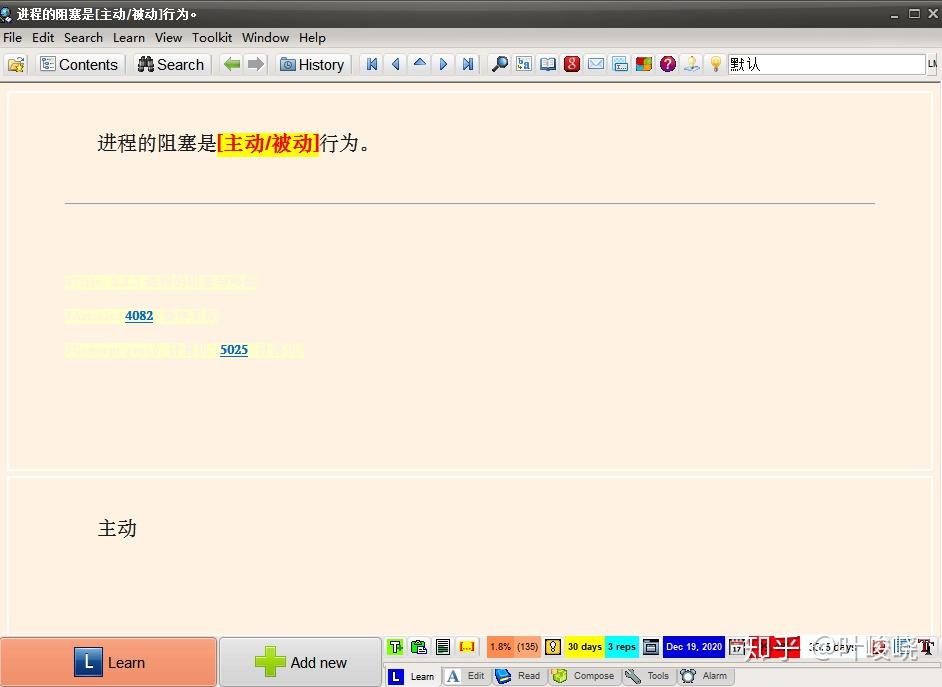942x687 pixels.
Task: Switch to the Compose tab
Action: tap(584, 676)
